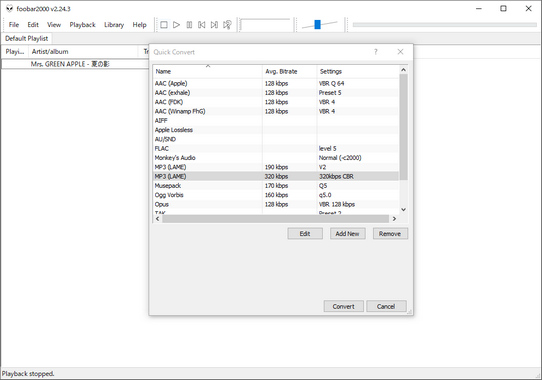The image size is (542, 380).
Task: Click the Add New preset button
Action: (x=347, y=234)
